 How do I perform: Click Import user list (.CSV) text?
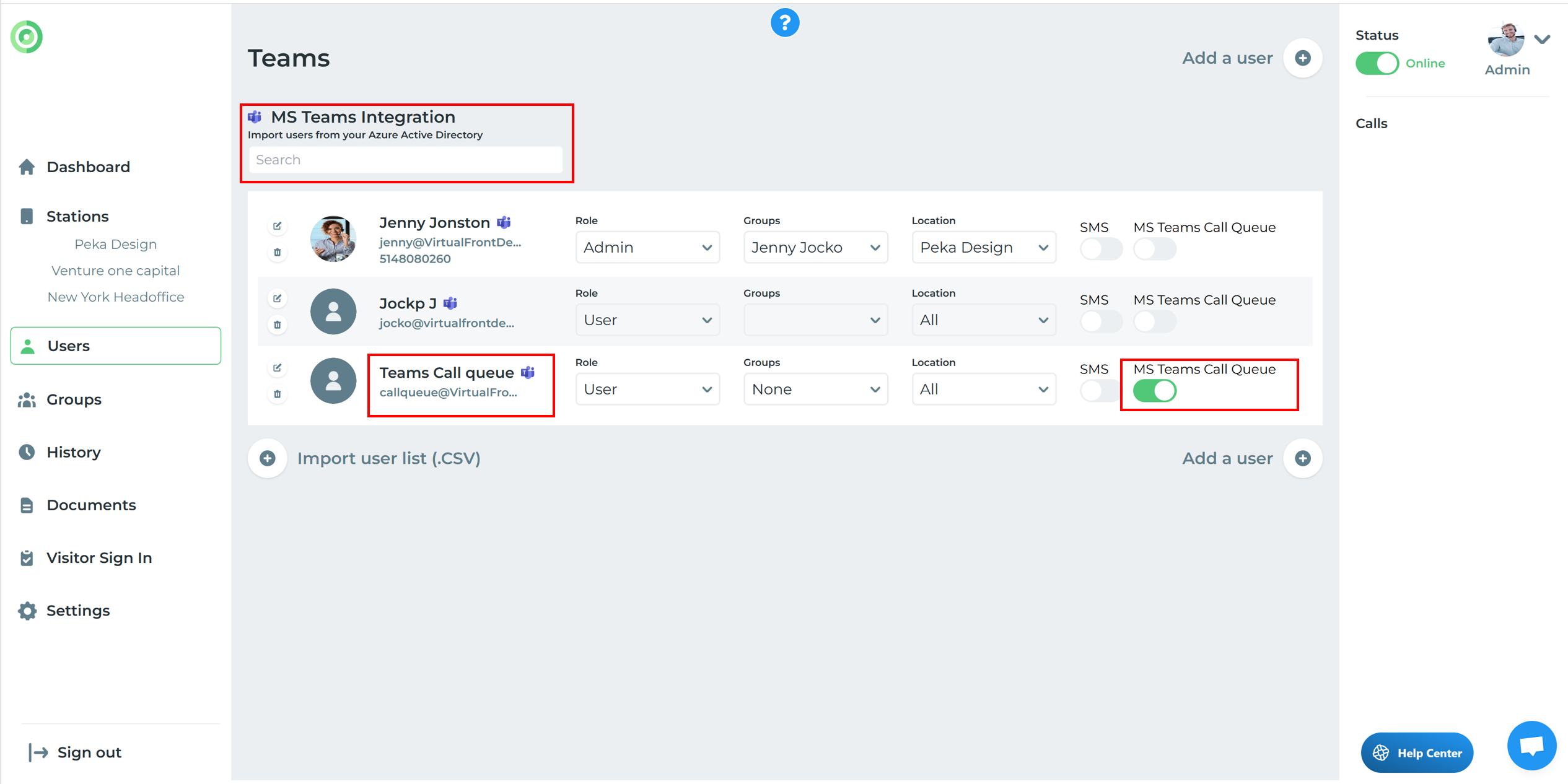pyautogui.click(x=389, y=458)
